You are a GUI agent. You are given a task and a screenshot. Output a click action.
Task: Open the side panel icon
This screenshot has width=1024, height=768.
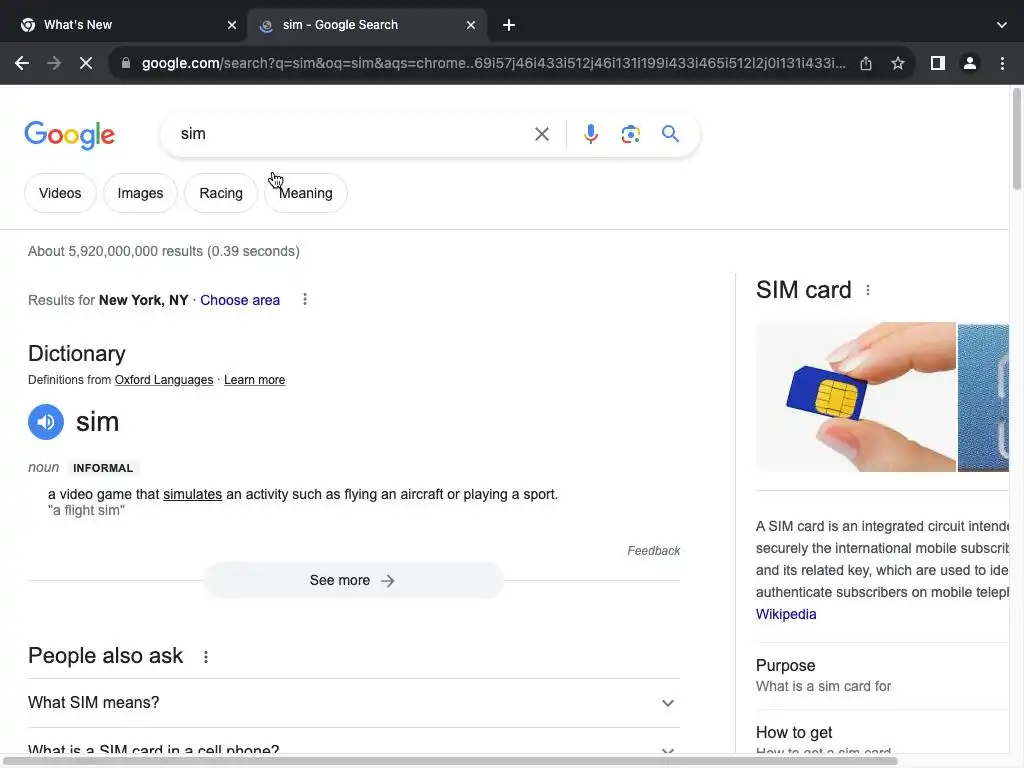pyautogui.click(x=938, y=63)
